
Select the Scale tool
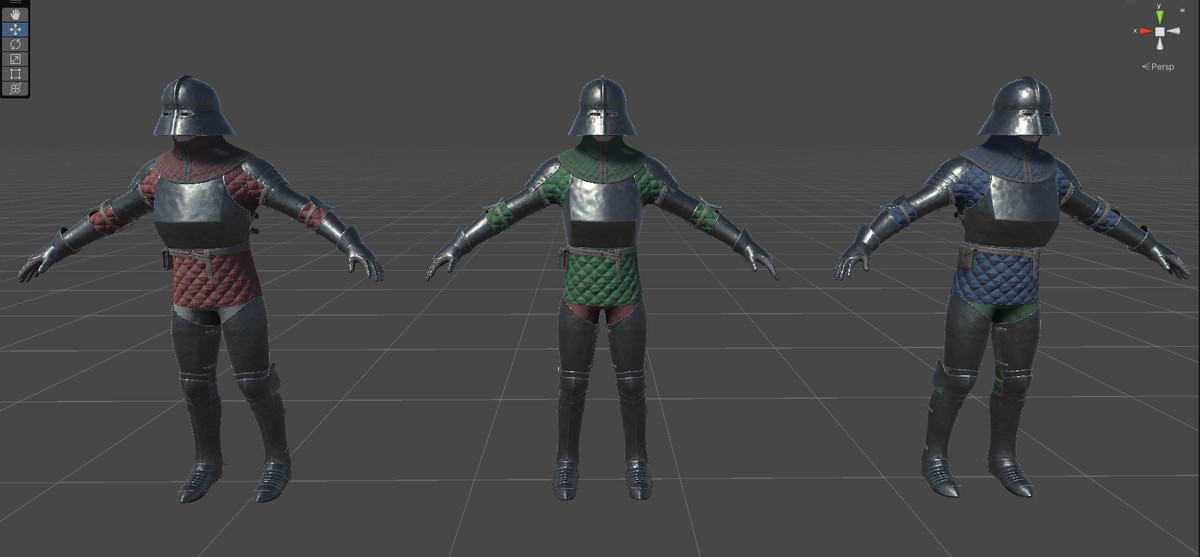point(15,59)
